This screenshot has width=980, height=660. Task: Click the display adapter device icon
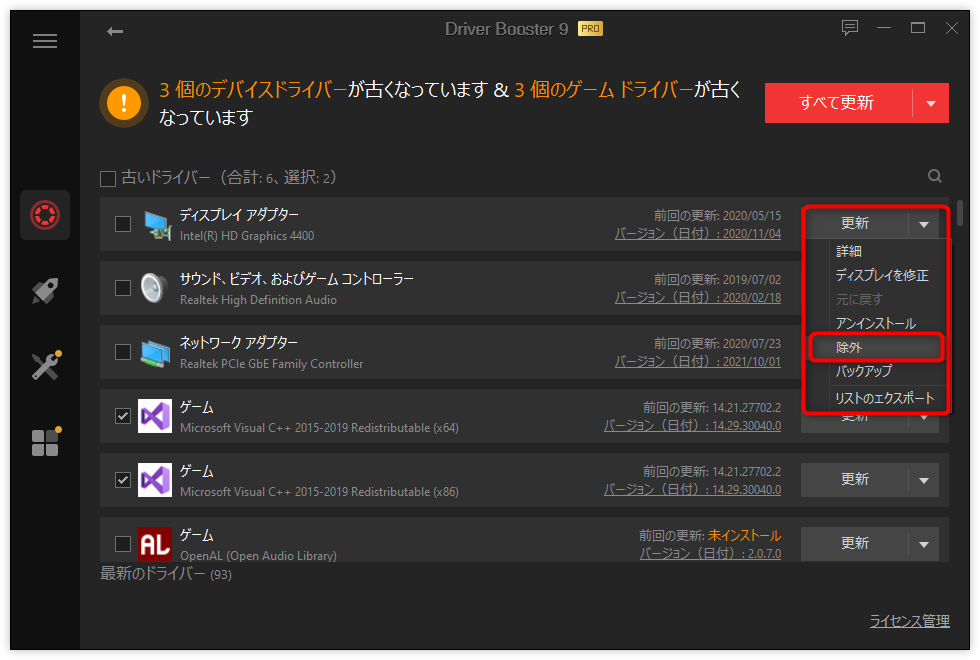(157, 225)
